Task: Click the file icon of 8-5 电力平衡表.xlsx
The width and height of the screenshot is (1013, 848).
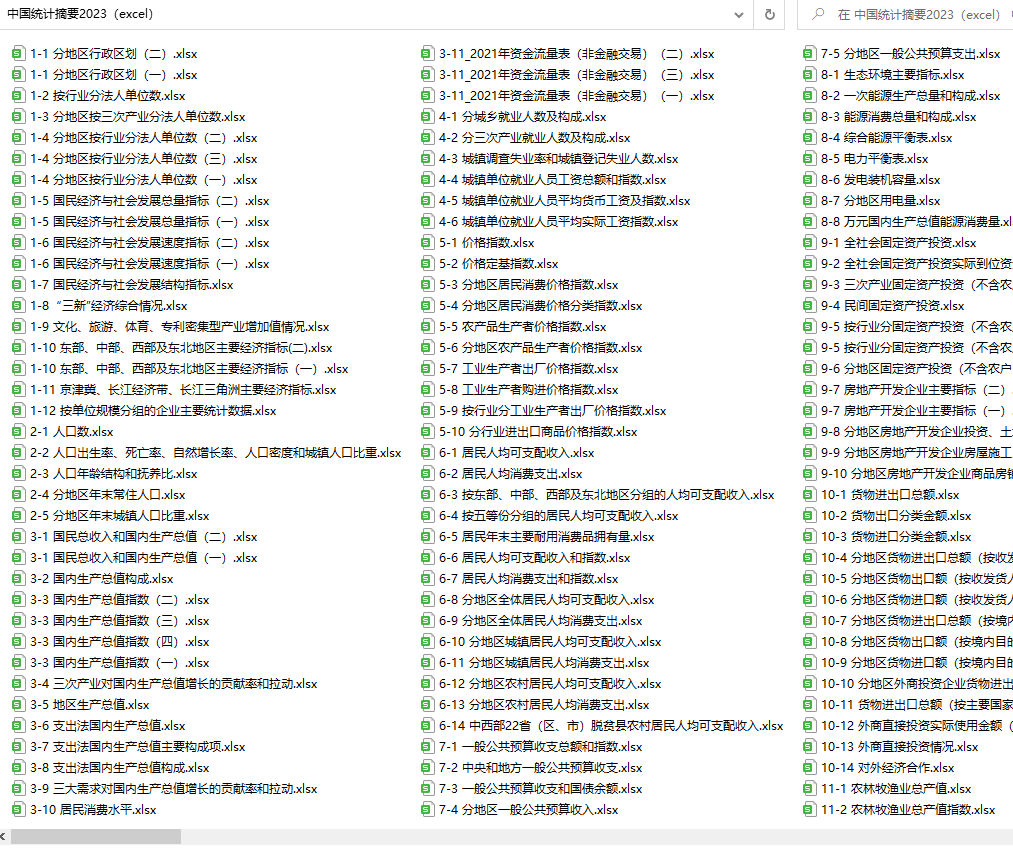Action: point(809,159)
